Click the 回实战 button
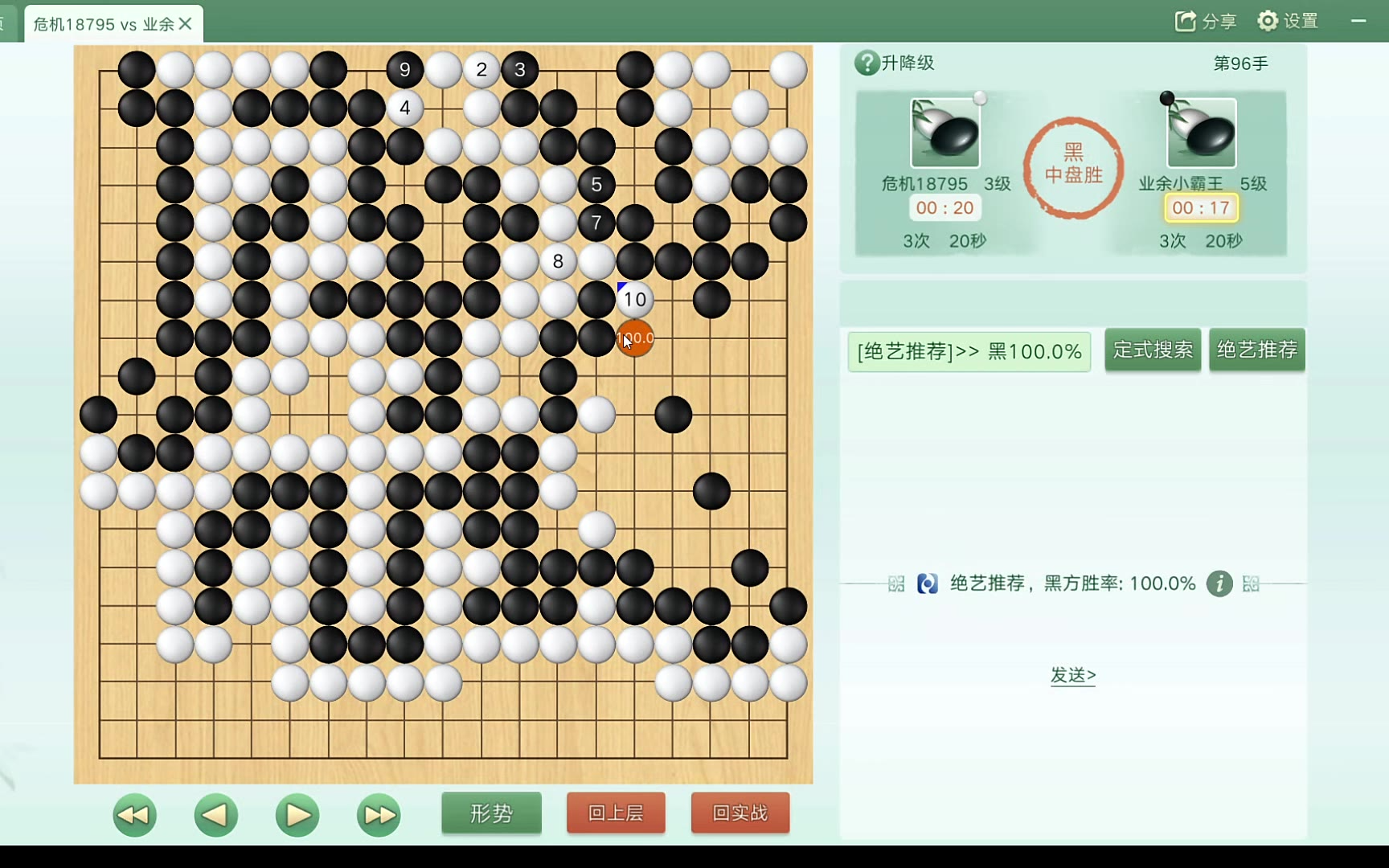Viewport: 1389px width, 868px height. [740, 813]
